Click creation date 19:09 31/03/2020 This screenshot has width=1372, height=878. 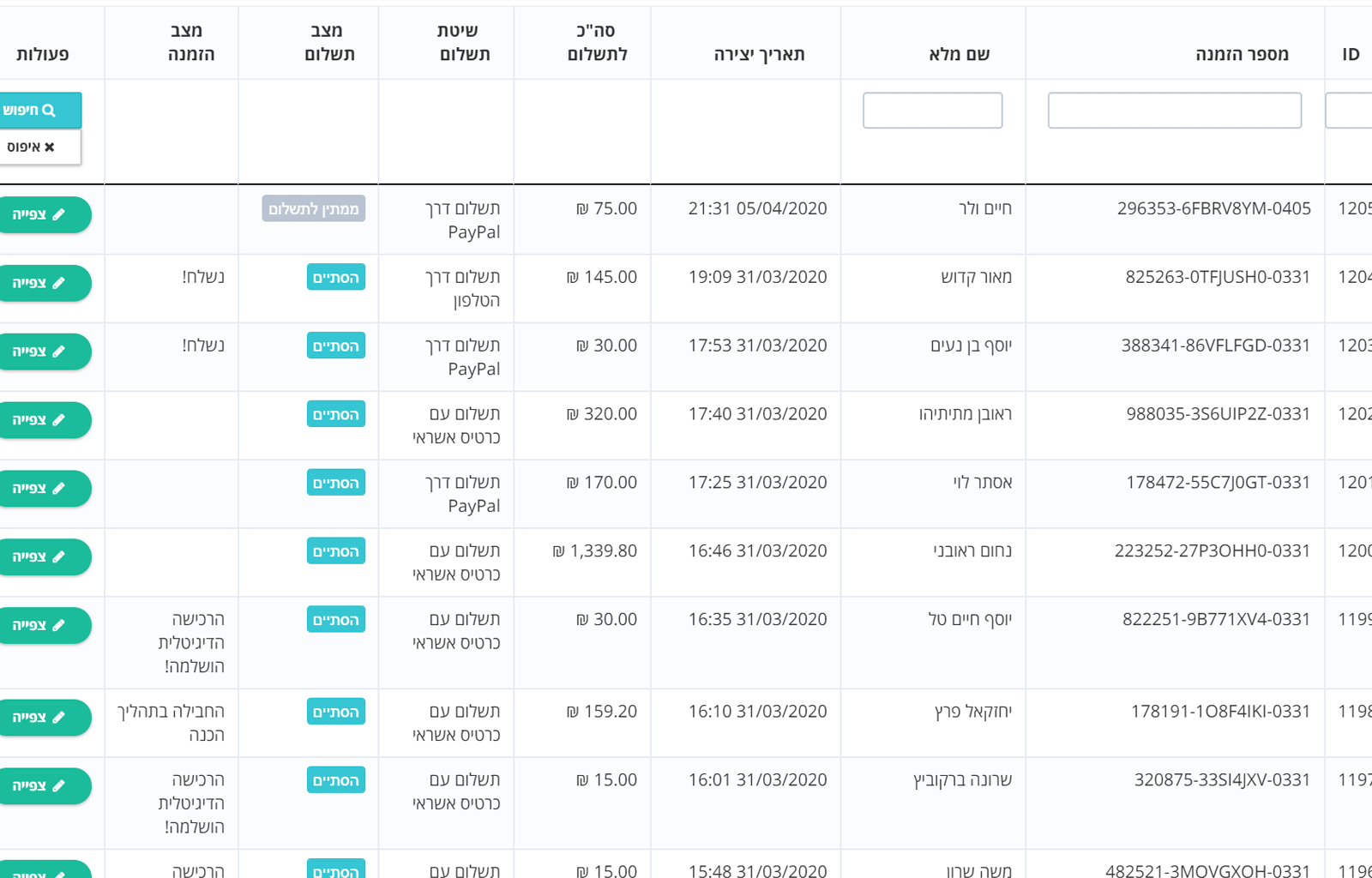pos(758,277)
